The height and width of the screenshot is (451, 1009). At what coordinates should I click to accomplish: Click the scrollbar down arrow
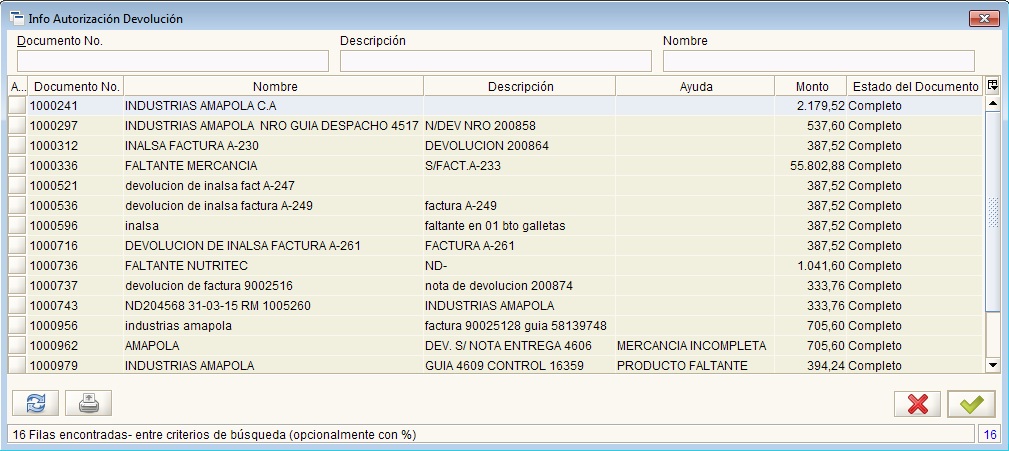[x=993, y=365]
